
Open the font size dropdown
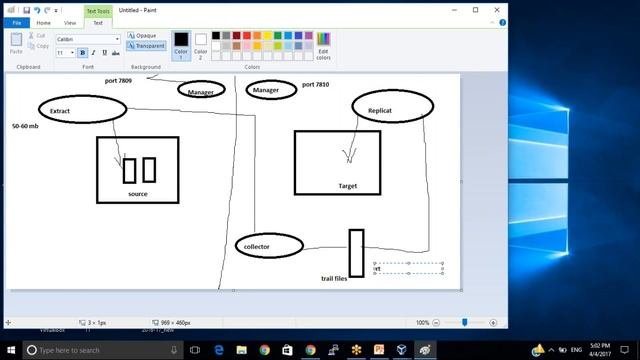72,53
